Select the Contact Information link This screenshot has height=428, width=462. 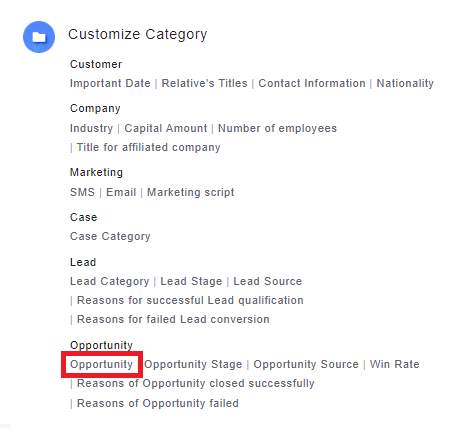click(x=312, y=83)
